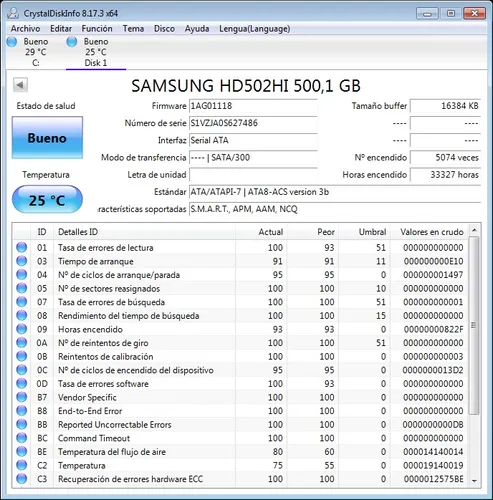This screenshot has width=493, height=500.
Task: Click the CrystalDiskInfo app icon in title bar
Action: 13,13
